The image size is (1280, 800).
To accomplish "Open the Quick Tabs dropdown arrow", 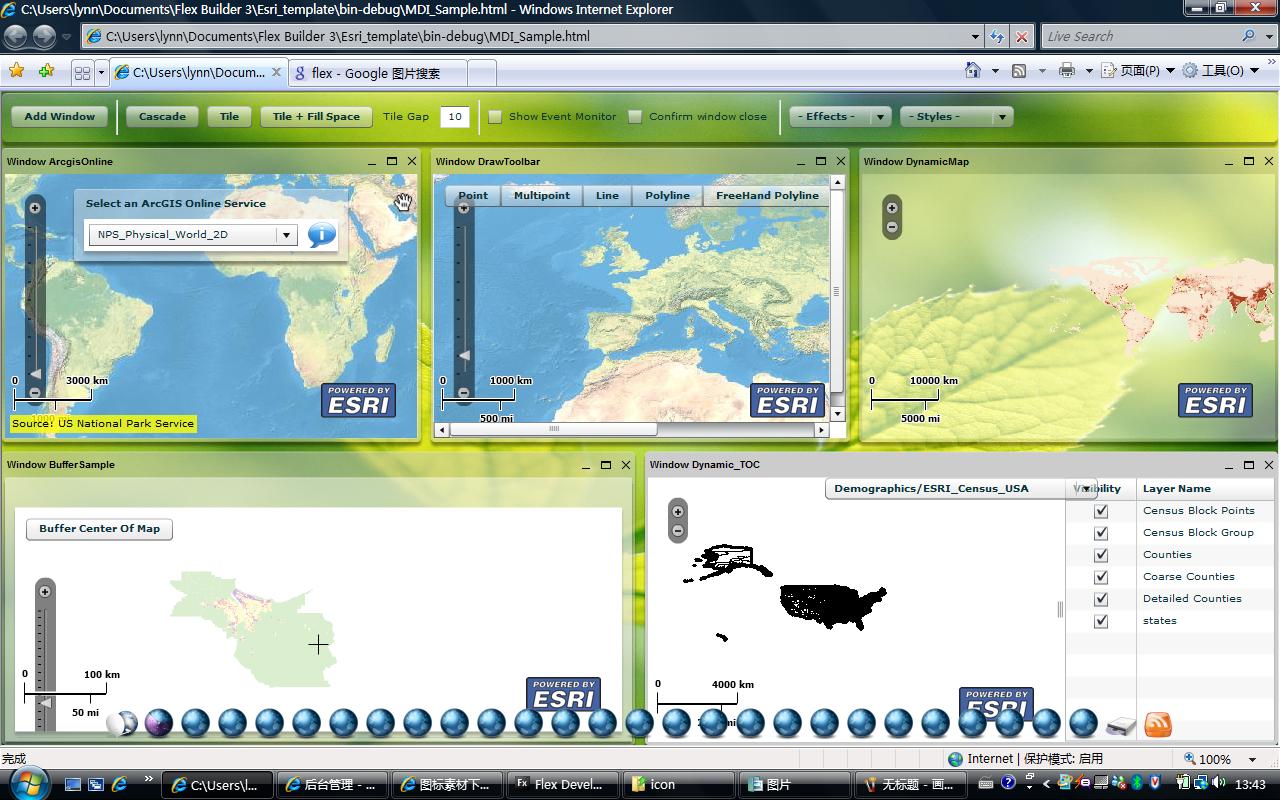I will [102, 72].
